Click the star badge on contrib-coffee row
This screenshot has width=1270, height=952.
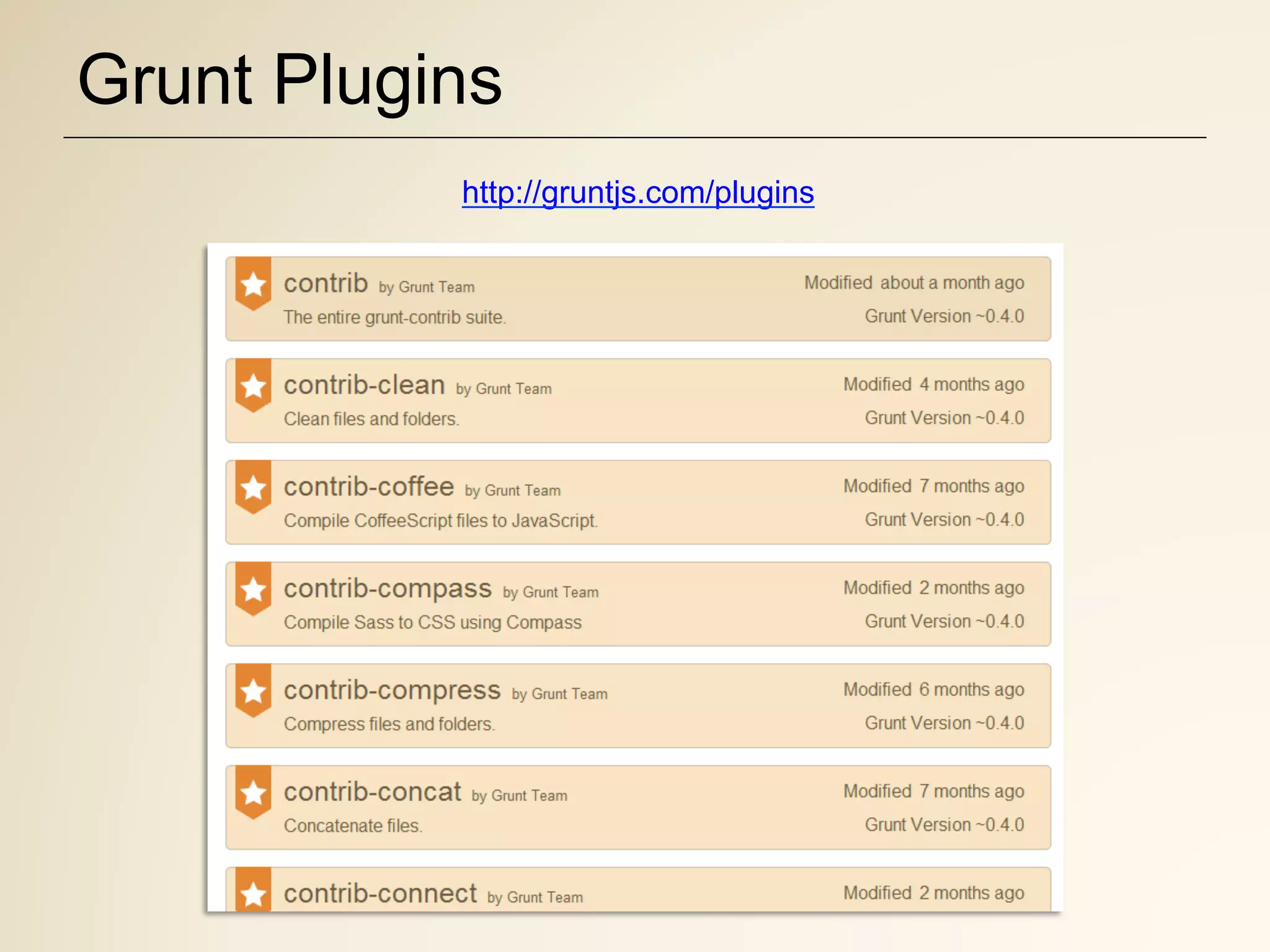click(x=253, y=487)
